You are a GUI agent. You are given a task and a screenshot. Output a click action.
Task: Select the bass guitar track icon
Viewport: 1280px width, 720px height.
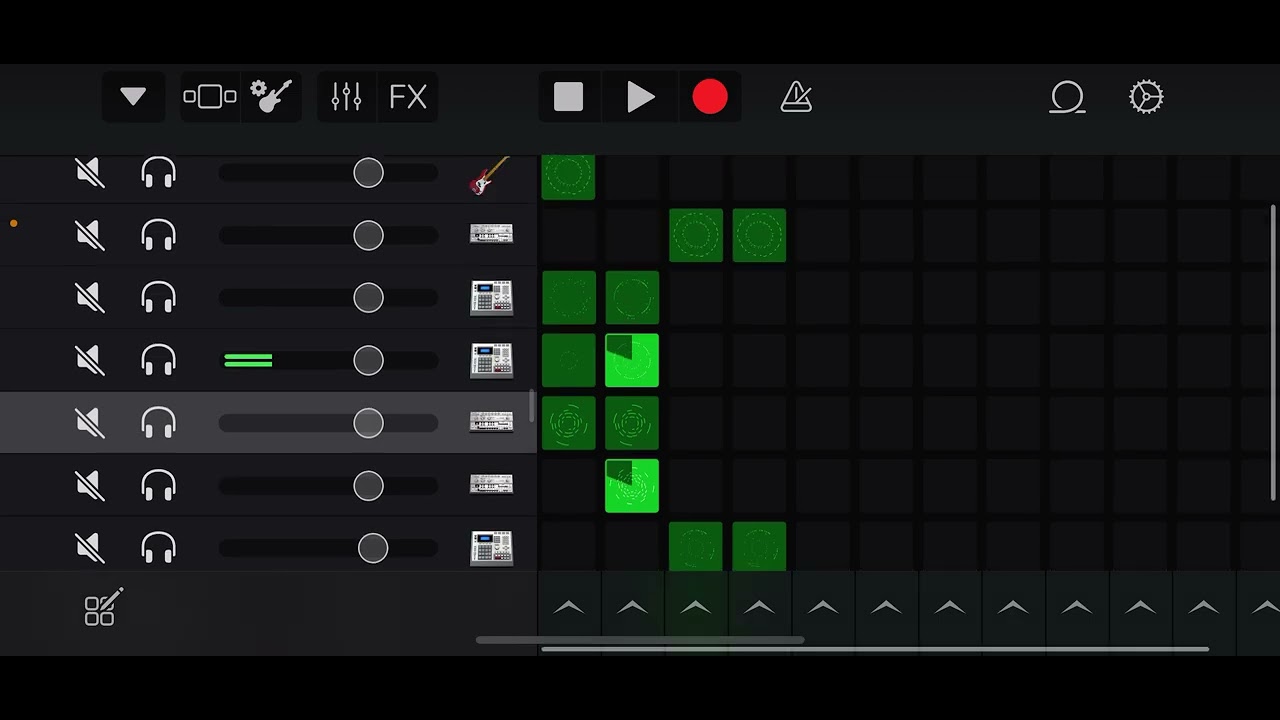point(490,176)
